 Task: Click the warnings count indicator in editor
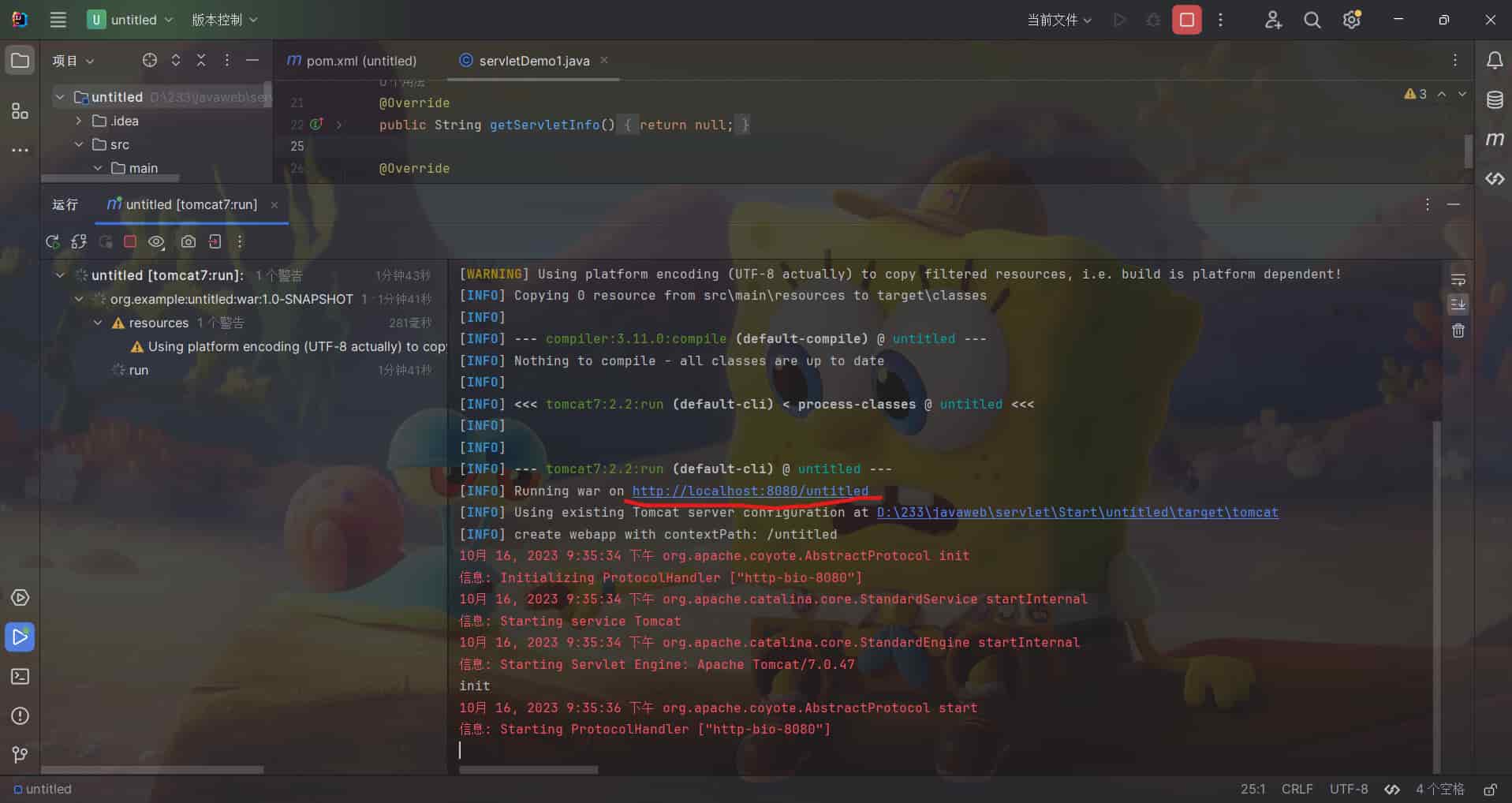click(1416, 94)
